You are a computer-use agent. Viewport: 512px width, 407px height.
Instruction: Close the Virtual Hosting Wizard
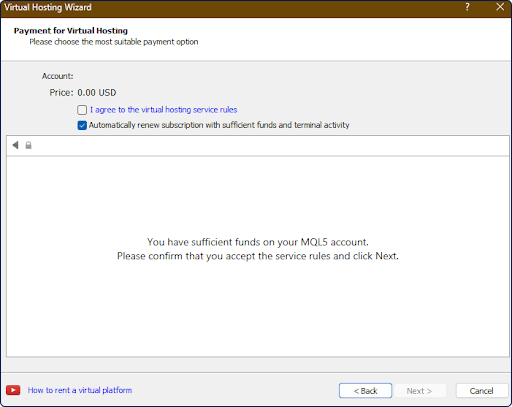(500, 7)
